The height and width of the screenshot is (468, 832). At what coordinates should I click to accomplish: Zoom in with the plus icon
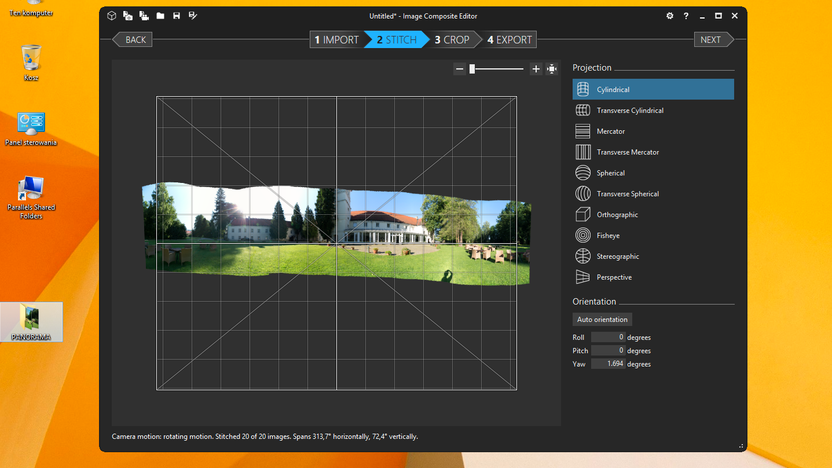pyautogui.click(x=536, y=68)
